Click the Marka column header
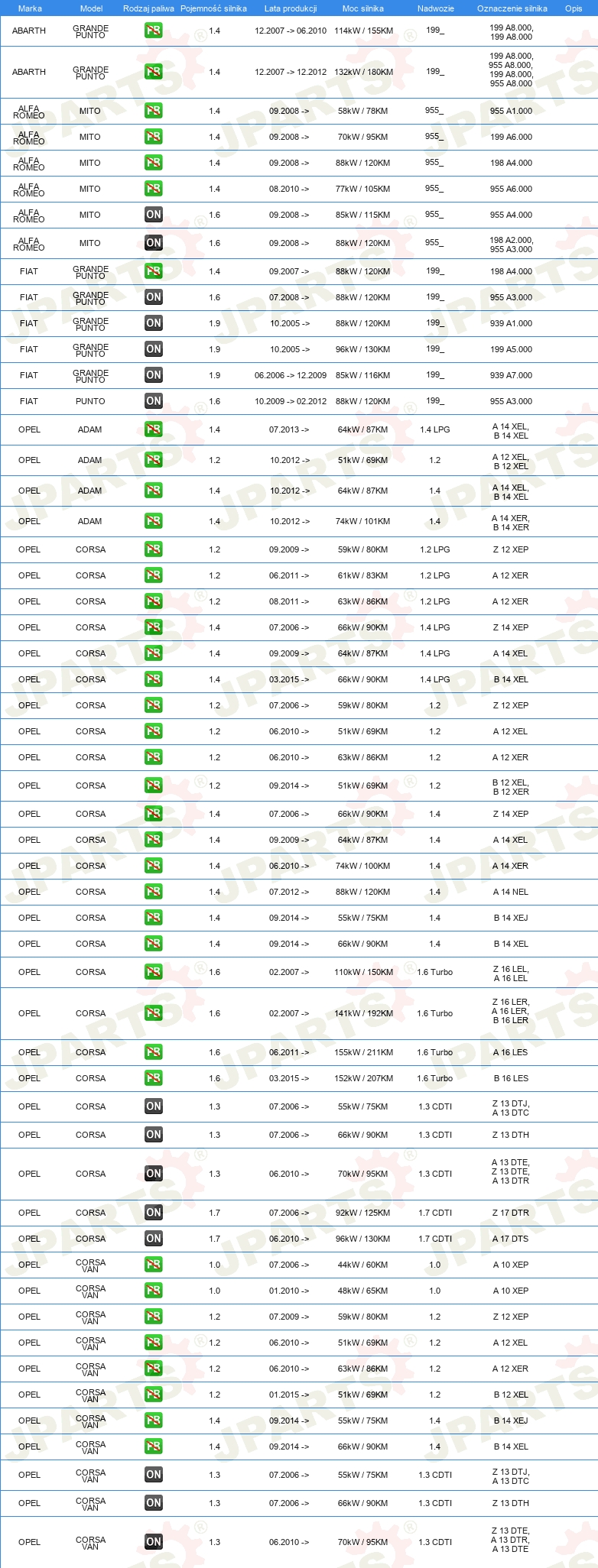The height and width of the screenshot is (1568, 598). pos(30,8)
